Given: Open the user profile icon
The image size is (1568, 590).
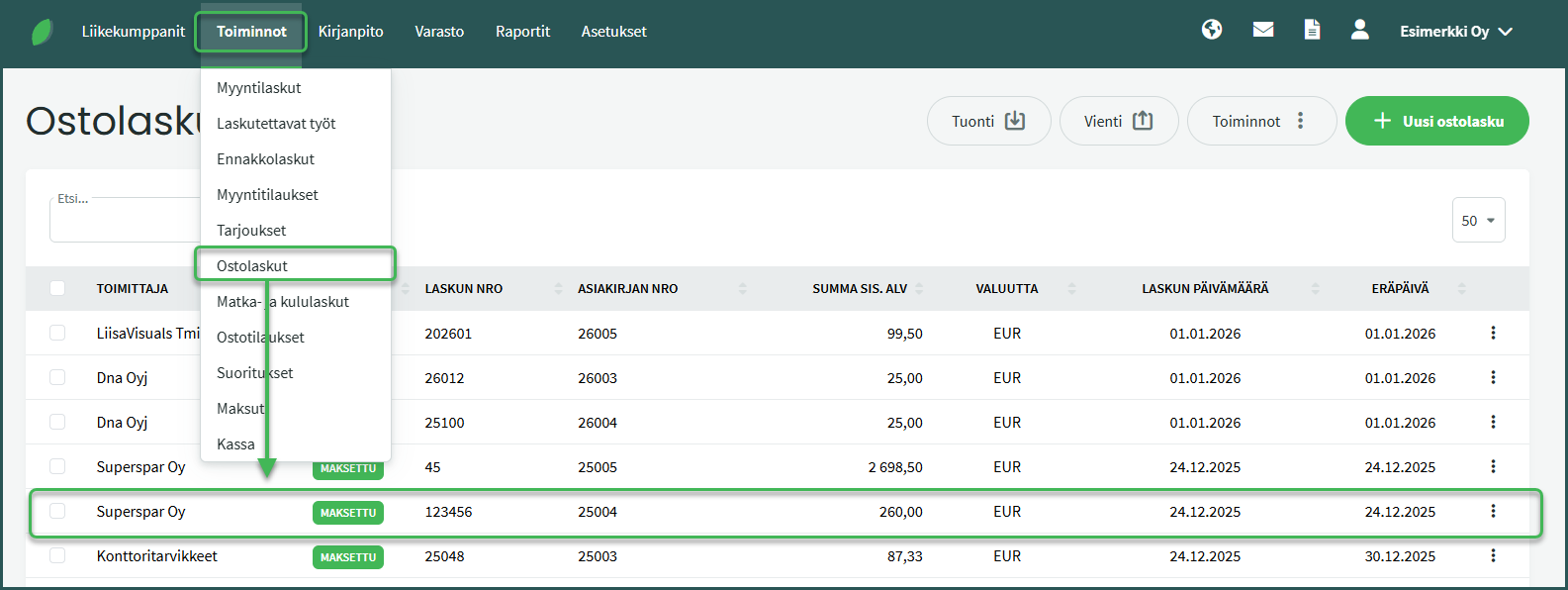Looking at the screenshot, I should tap(1360, 30).
